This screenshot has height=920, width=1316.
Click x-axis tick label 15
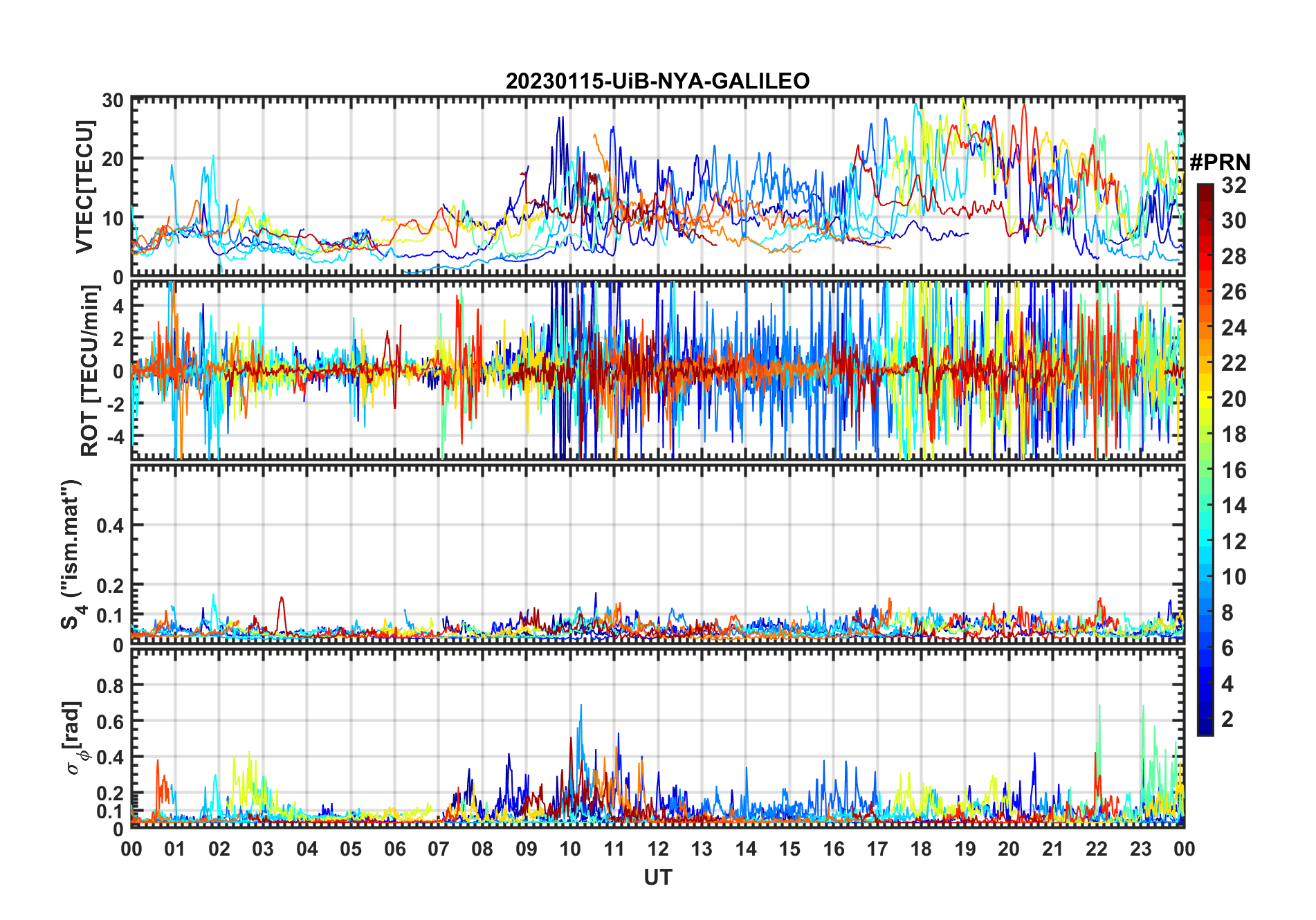789,849
